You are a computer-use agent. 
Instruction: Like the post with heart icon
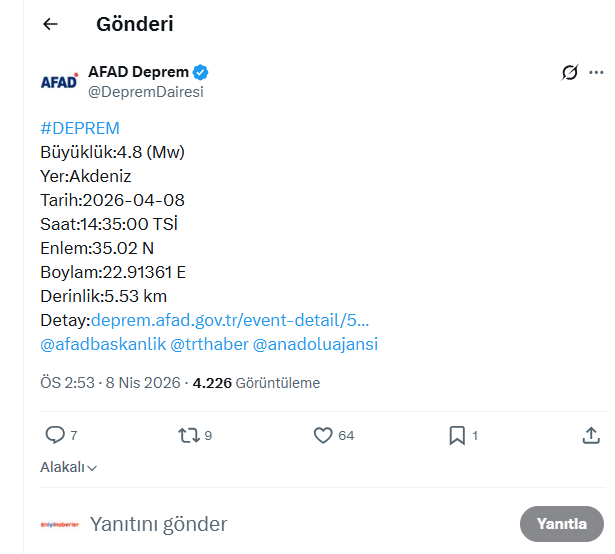323,435
